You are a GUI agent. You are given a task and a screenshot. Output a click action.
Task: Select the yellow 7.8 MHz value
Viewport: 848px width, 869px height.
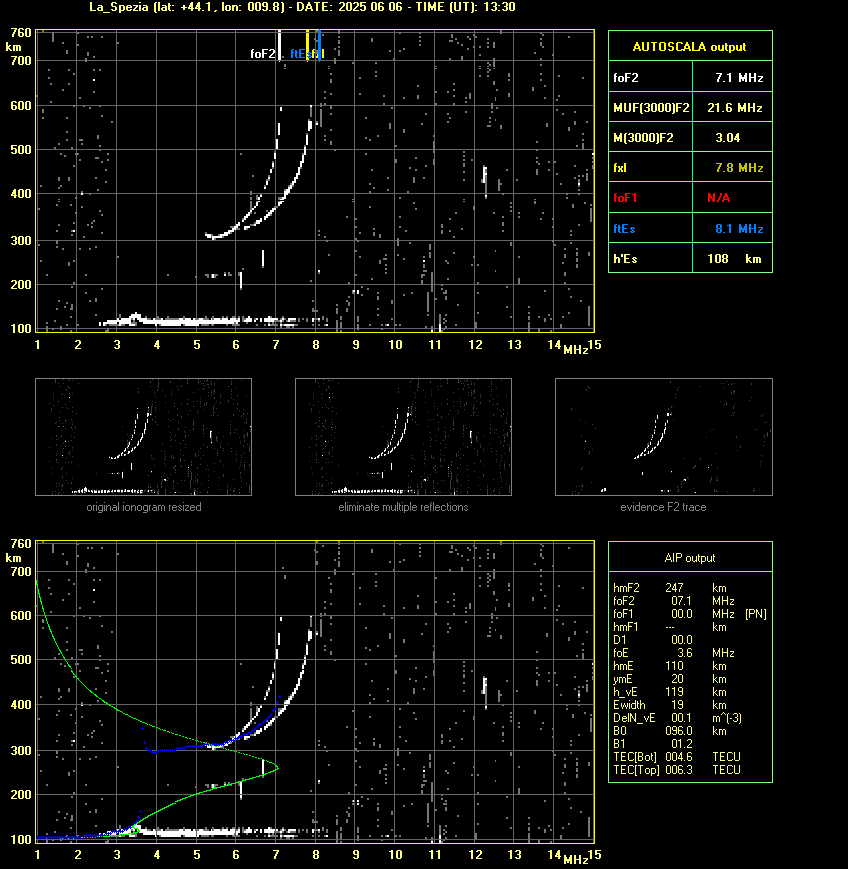pos(739,168)
